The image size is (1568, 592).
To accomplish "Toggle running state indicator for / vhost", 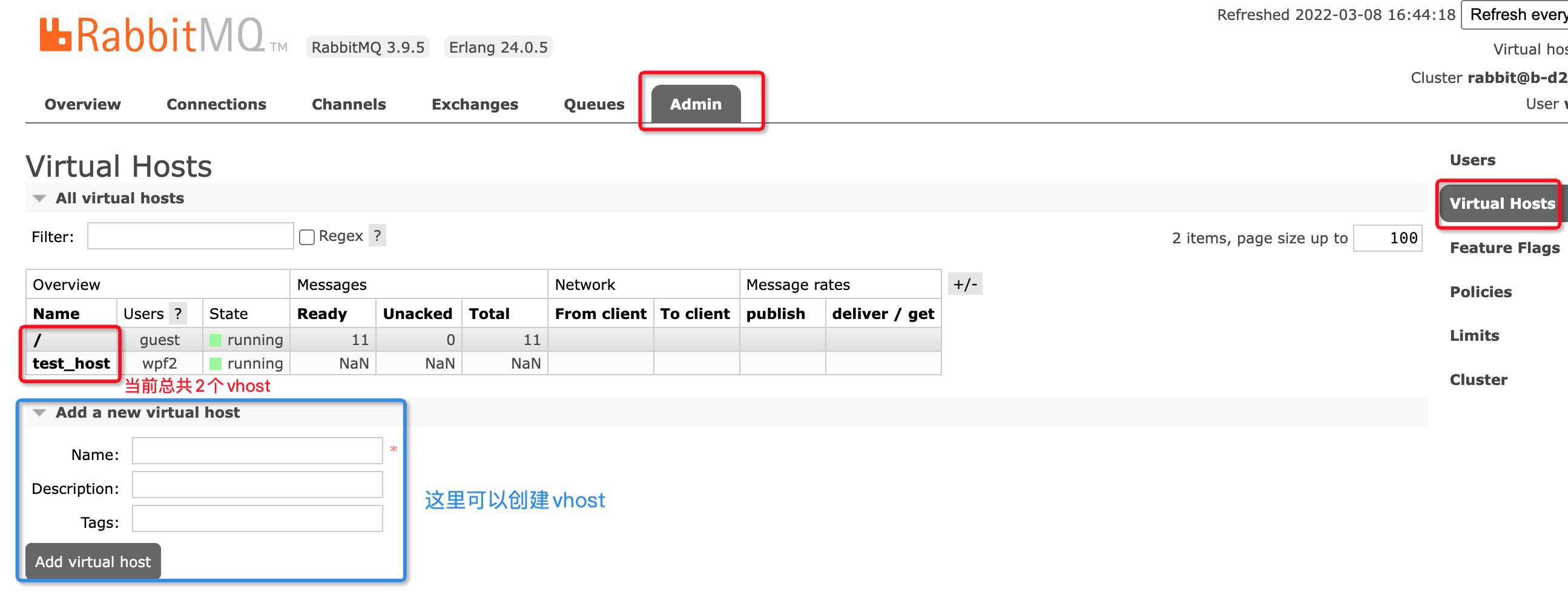I will point(216,340).
